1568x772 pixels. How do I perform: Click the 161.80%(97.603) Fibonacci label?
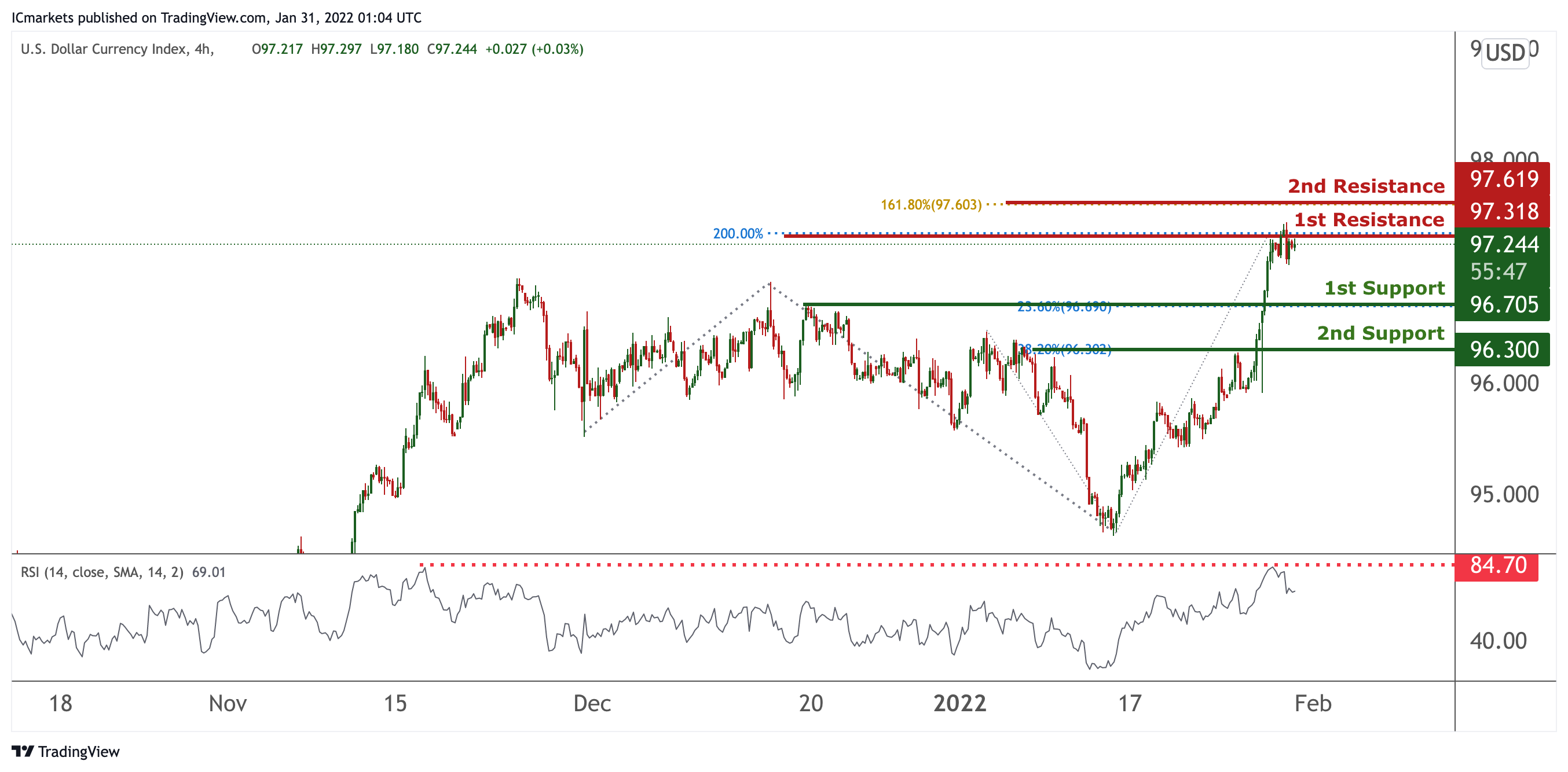coord(930,204)
